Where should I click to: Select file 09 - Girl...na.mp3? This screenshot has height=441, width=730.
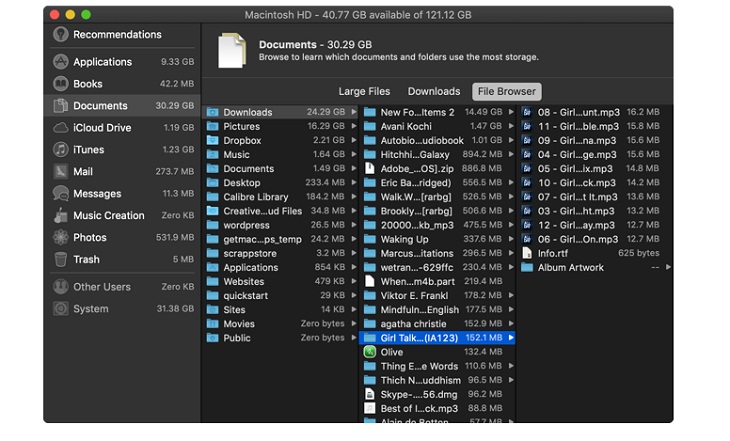tap(595, 140)
